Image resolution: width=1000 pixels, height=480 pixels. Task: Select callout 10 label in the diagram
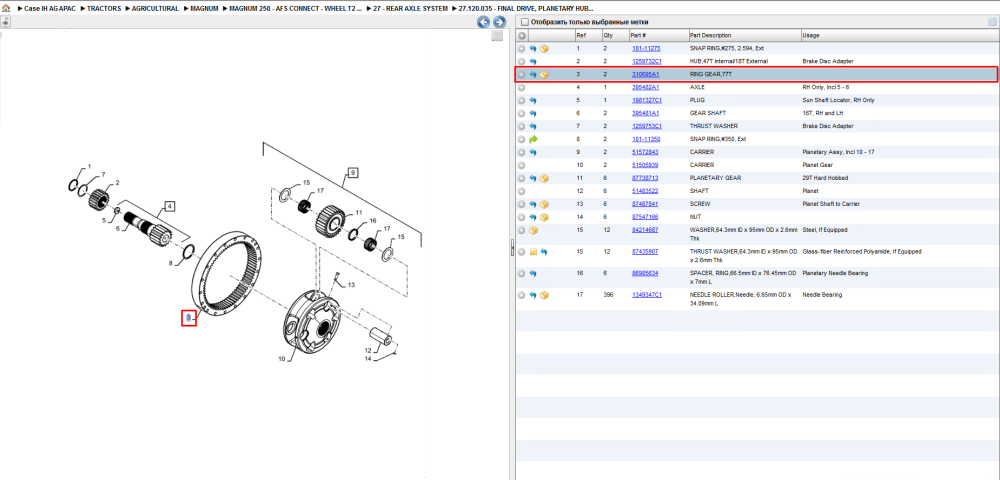click(282, 359)
